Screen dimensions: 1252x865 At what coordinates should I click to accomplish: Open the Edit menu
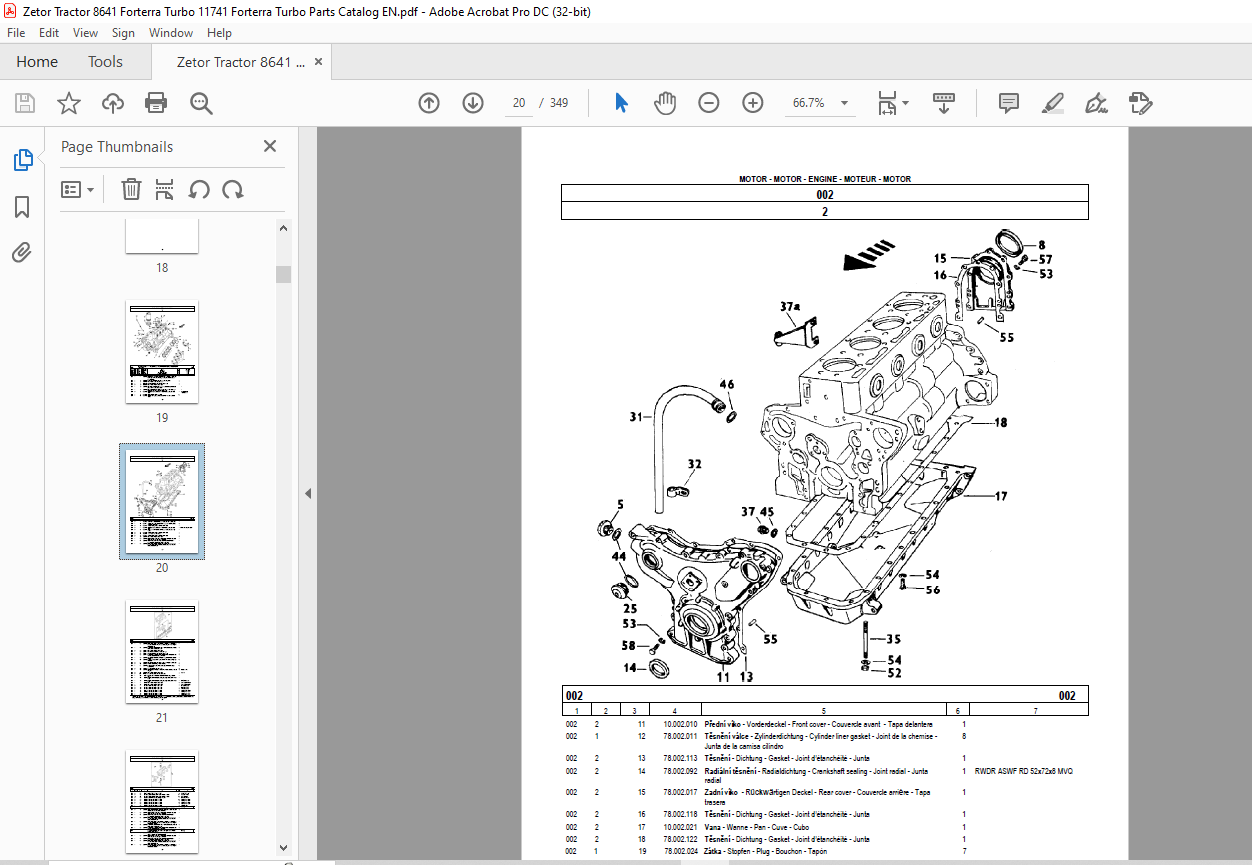click(49, 32)
